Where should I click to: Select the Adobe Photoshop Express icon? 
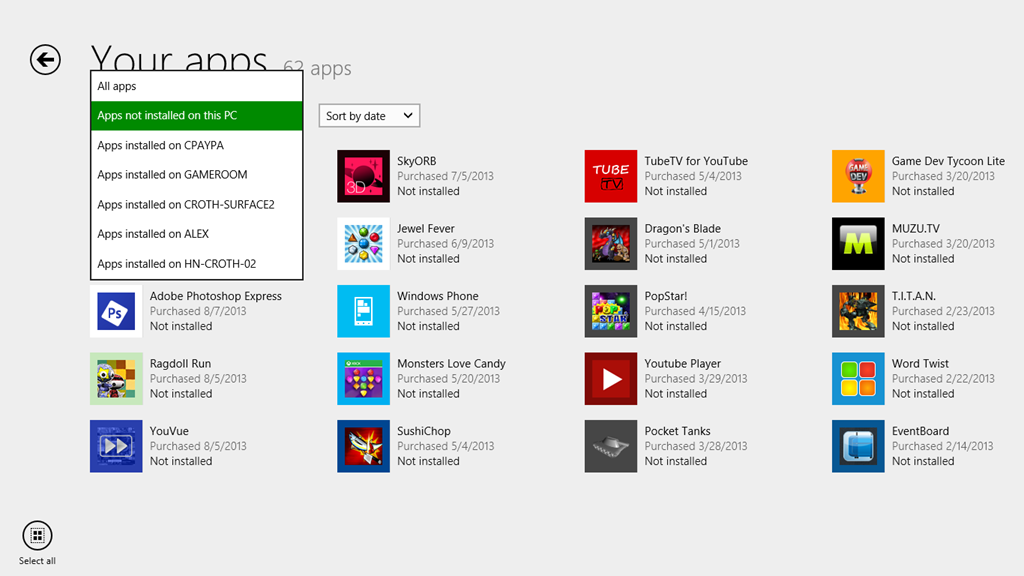(116, 311)
